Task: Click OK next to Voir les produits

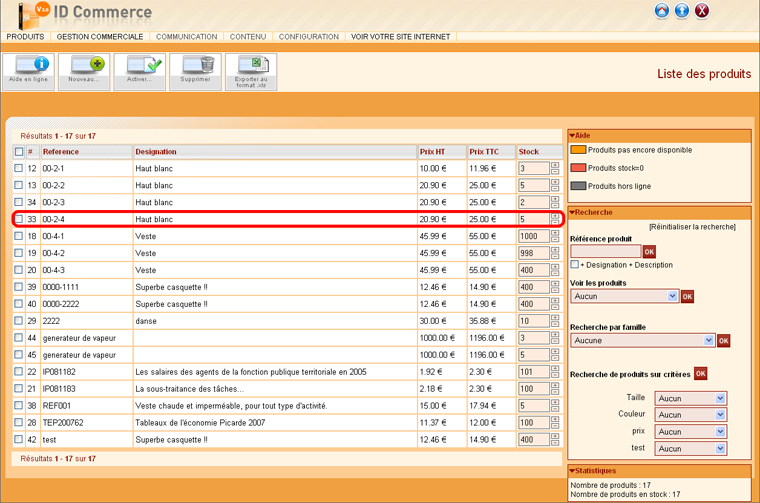Action: coord(687,297)
